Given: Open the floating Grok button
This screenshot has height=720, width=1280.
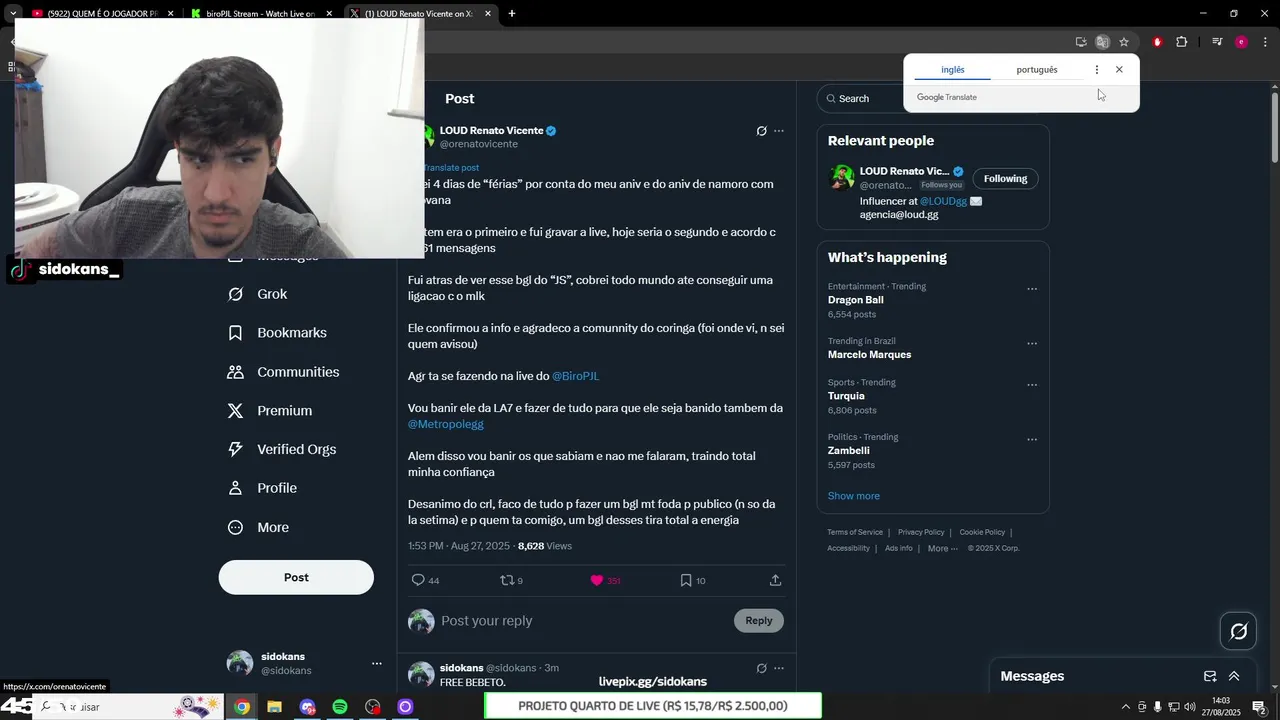Looking at the screenshot, I should (1238, 631).
